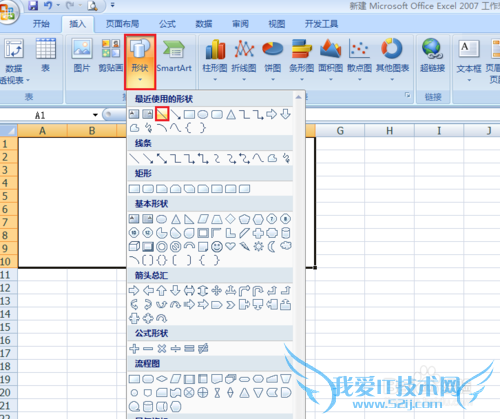Switch to the 开发工具 (Developer) tab

pos(321,24)
